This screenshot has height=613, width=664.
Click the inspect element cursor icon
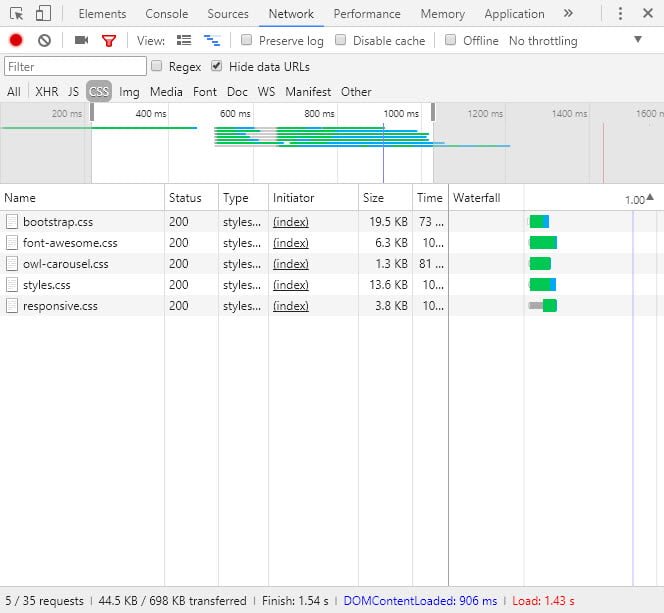click(x=16, y=14)
